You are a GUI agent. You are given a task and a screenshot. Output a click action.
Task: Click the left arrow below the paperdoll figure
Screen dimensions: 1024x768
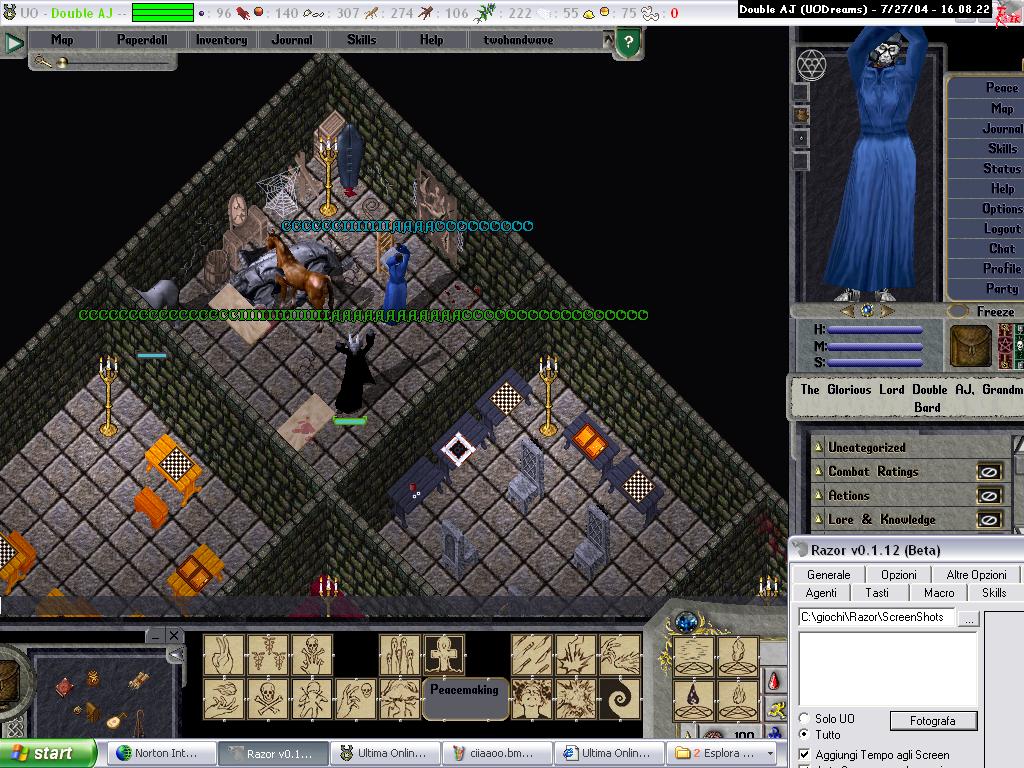[x=848, y=311]
